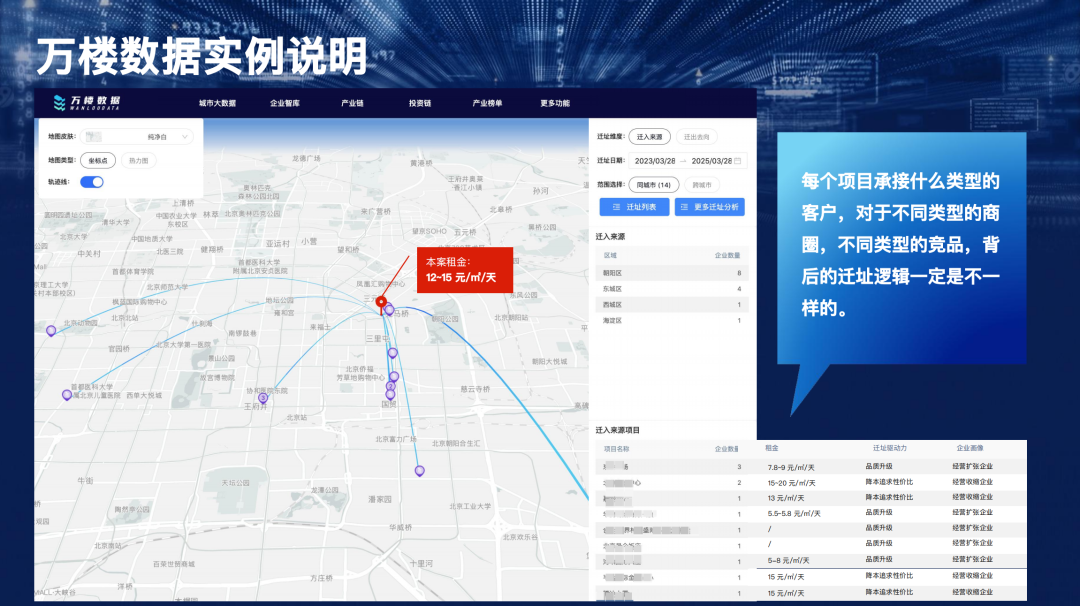The height and width of the screenshot is (606, 1080).
Task: Open the 投资链 menu item
Action: 420,102
